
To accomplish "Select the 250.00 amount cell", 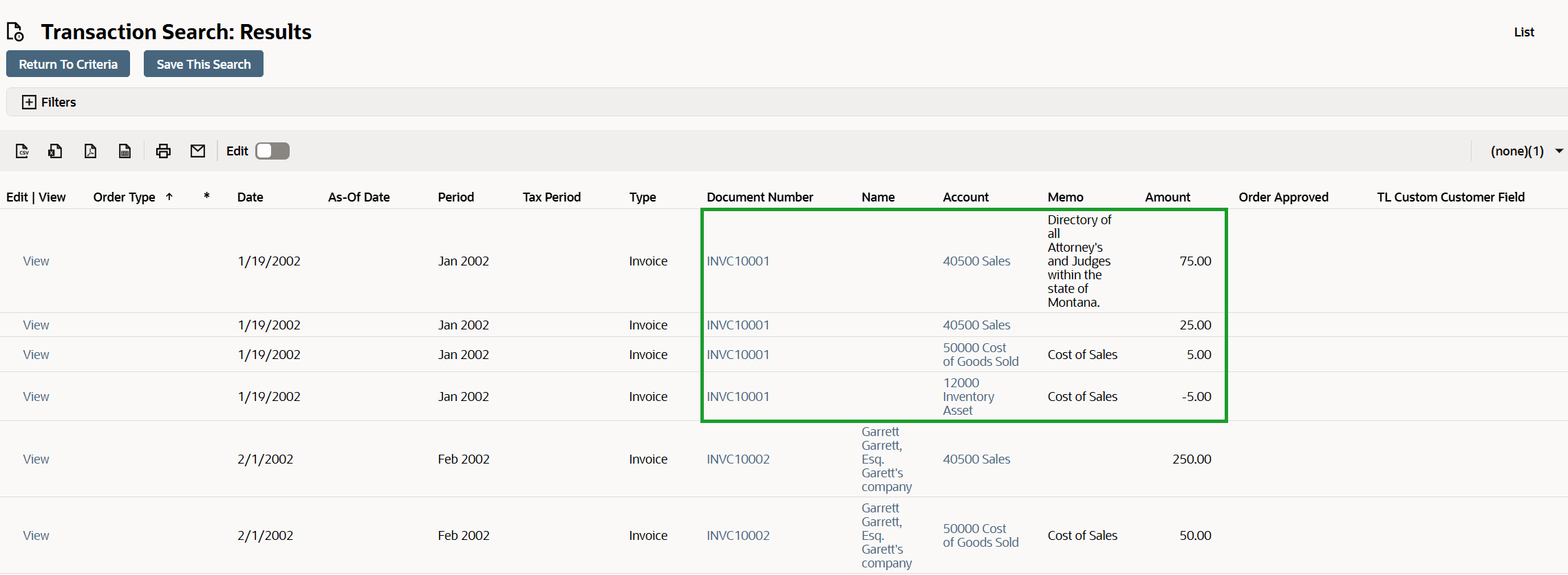I will [1192, 459].
